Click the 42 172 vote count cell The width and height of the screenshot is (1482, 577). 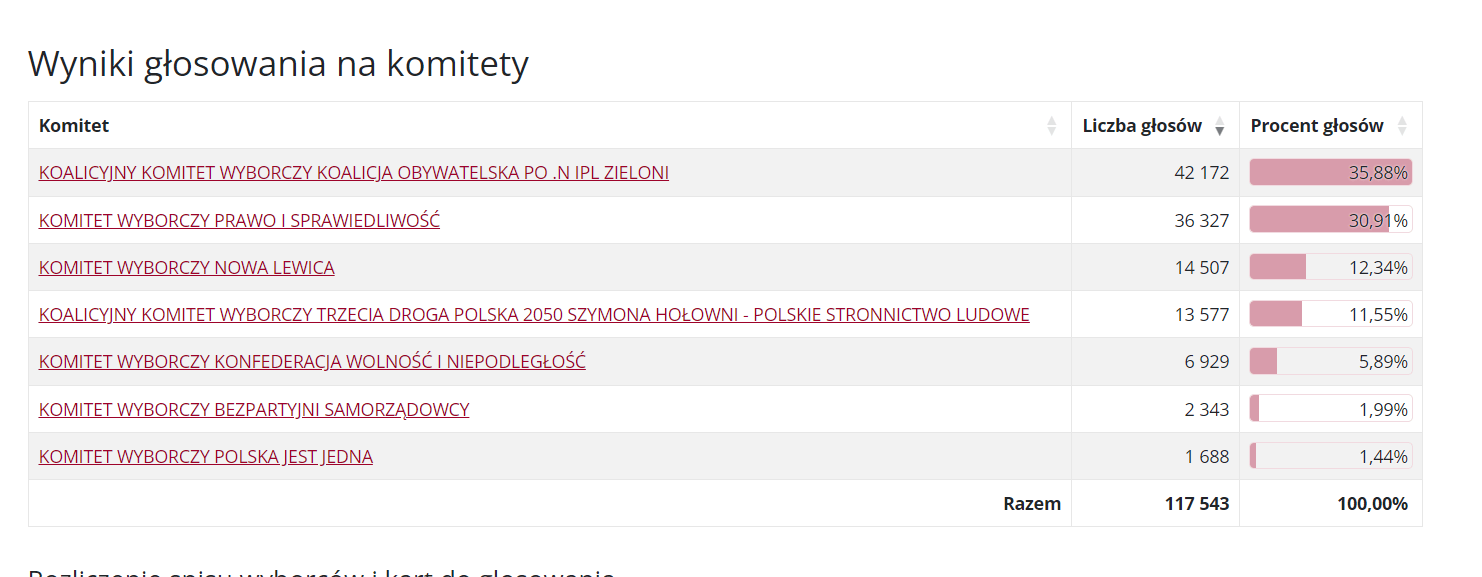coord(1201,173)
